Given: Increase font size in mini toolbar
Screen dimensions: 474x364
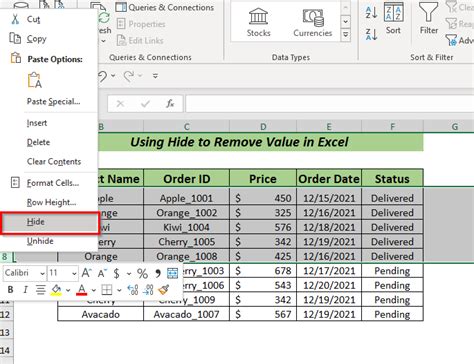Looking at the screenshot, I should pos(87,273).
